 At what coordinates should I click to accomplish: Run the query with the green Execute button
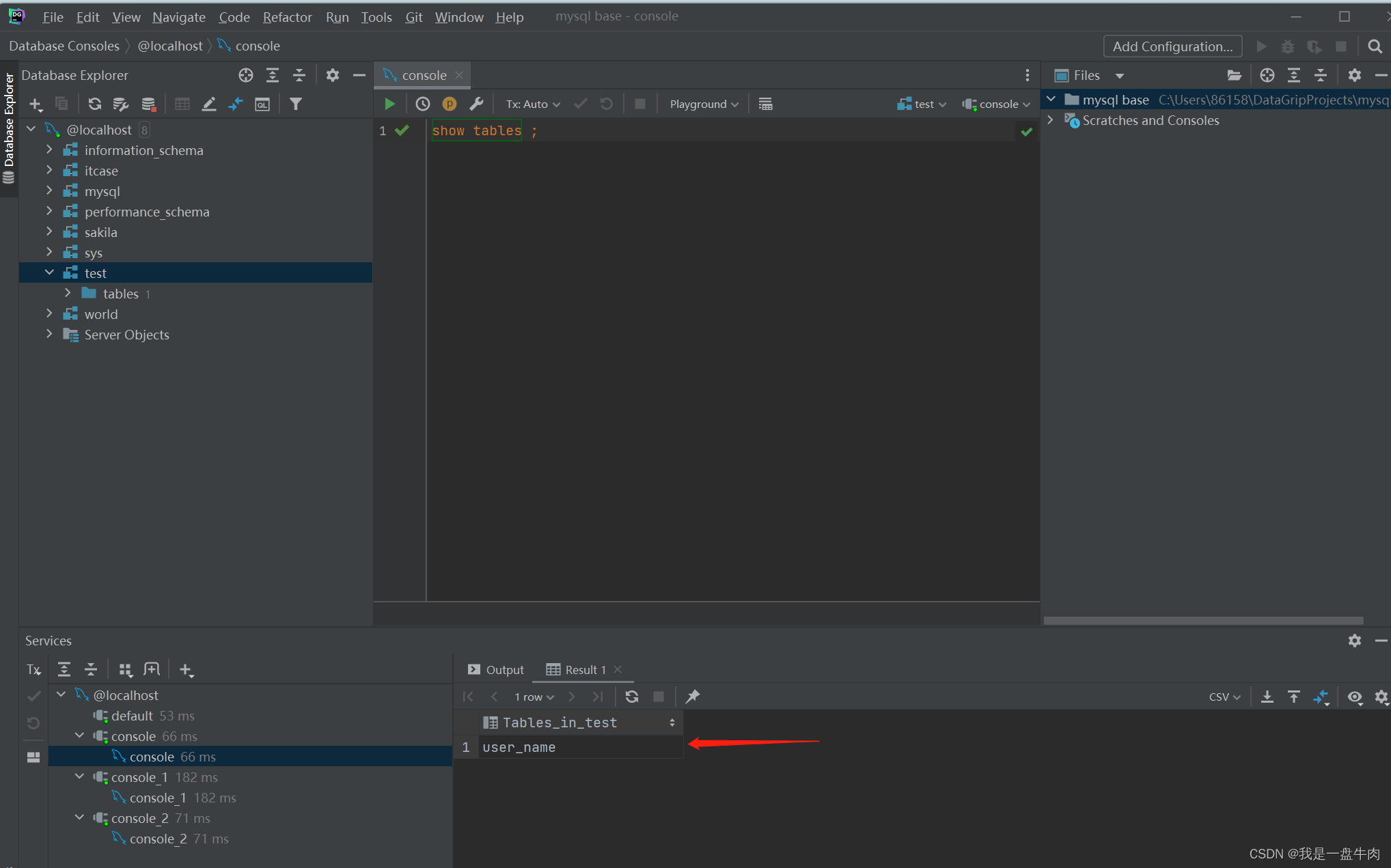click(x=389, y=104)
